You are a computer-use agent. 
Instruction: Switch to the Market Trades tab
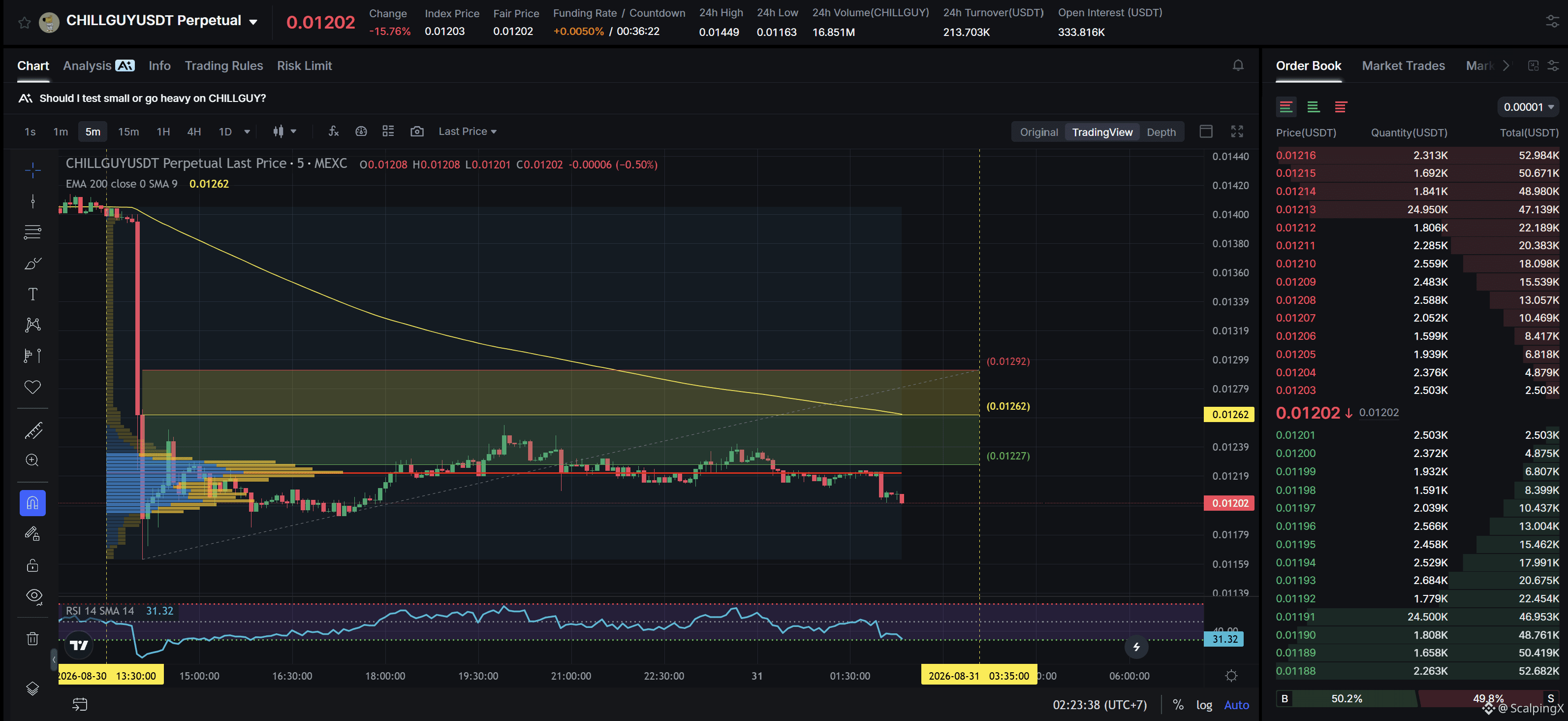pyautogui.click(x=1403, y=65)
